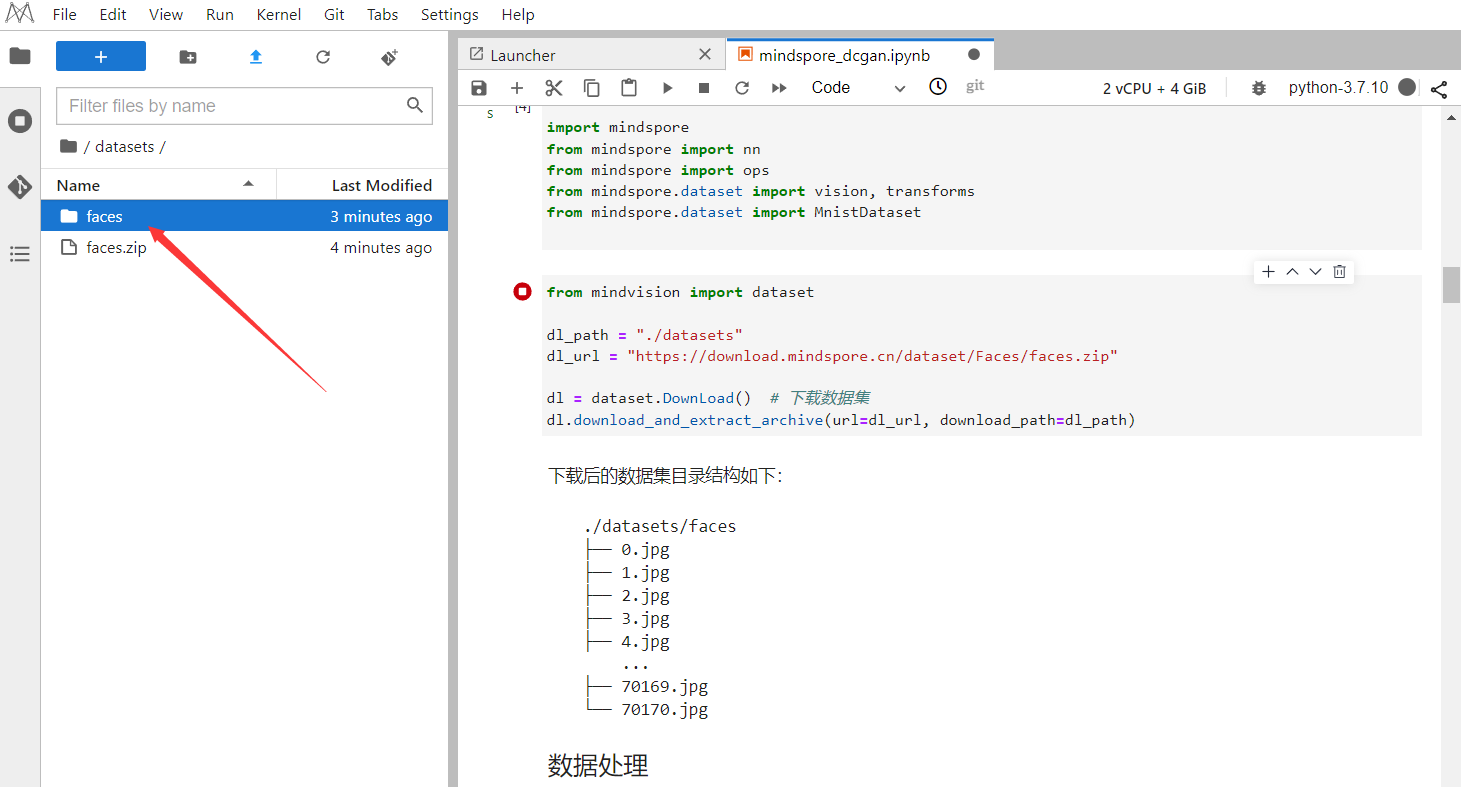Open the Table of Contents sidebar
The image size is (1461, 787).
click(20, 254)
